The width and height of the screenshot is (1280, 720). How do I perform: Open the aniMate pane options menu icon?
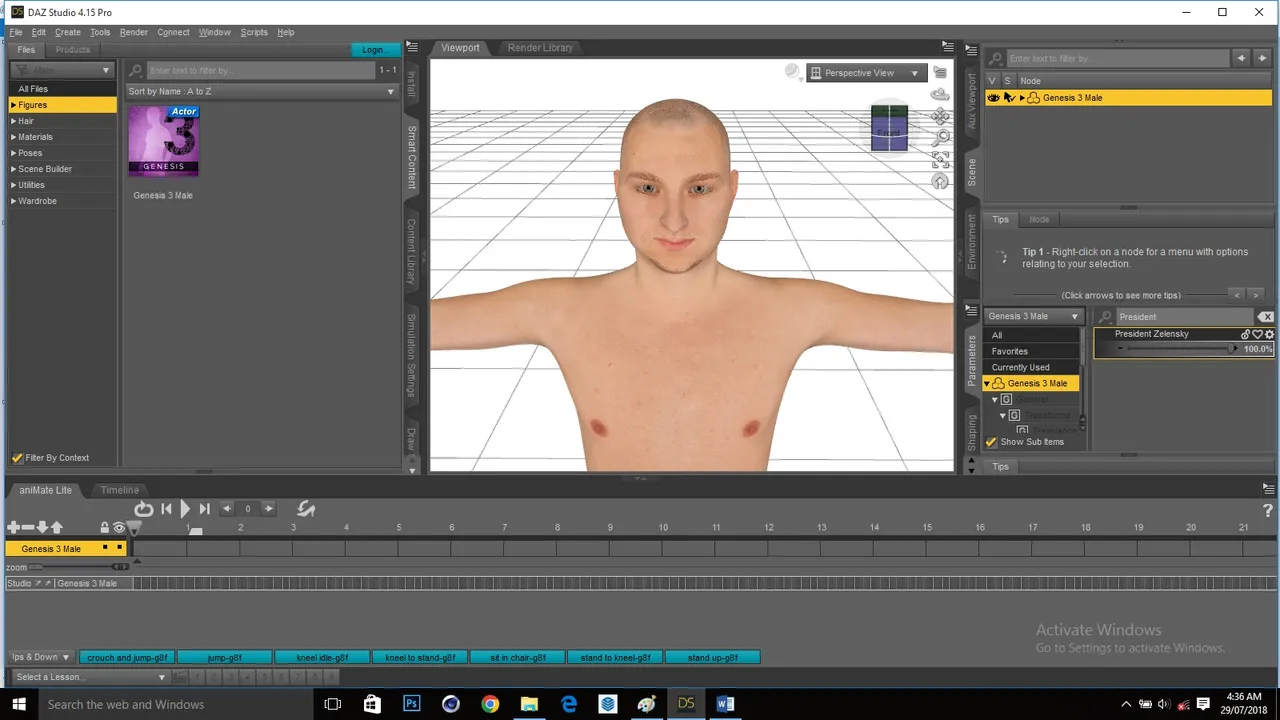click(x=1268, y=489)
